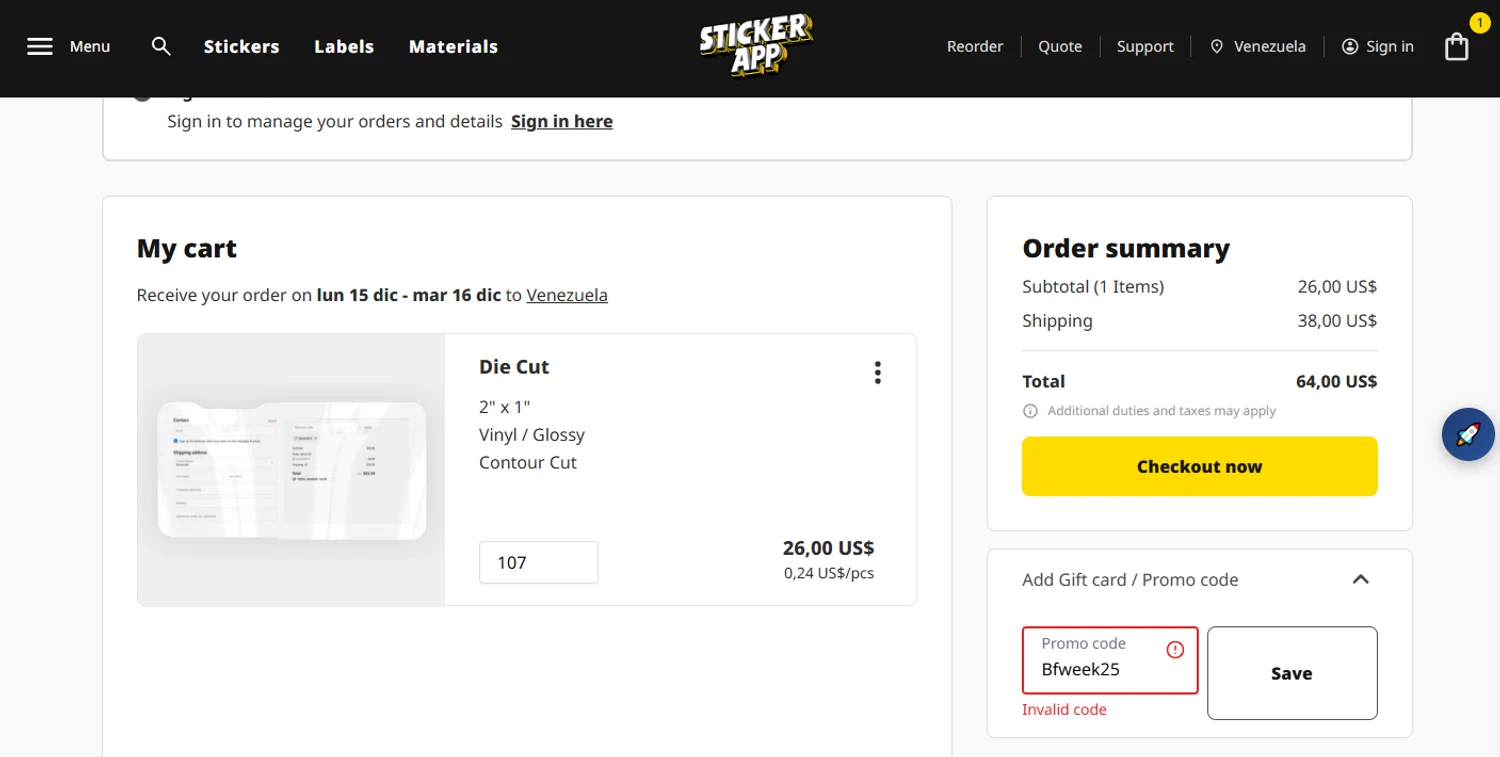This screenshot has height=757, width=1500.
Task: Open the Materials menu
Action: 453,47
